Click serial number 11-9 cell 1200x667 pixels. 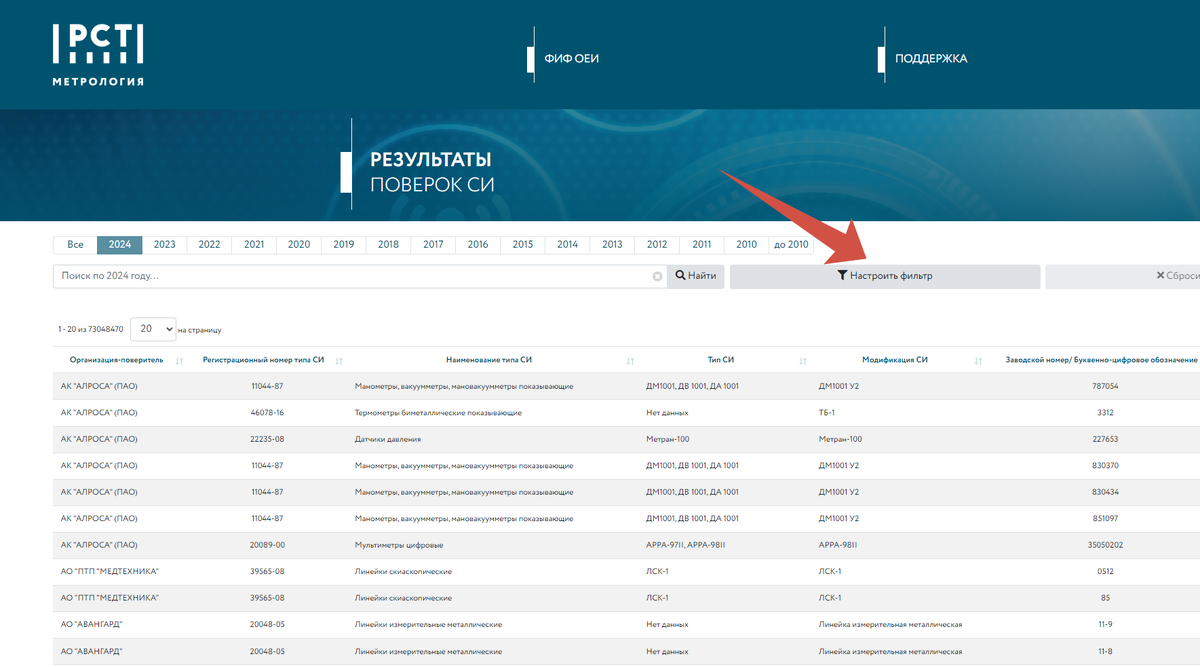[x=1105, y=624]
